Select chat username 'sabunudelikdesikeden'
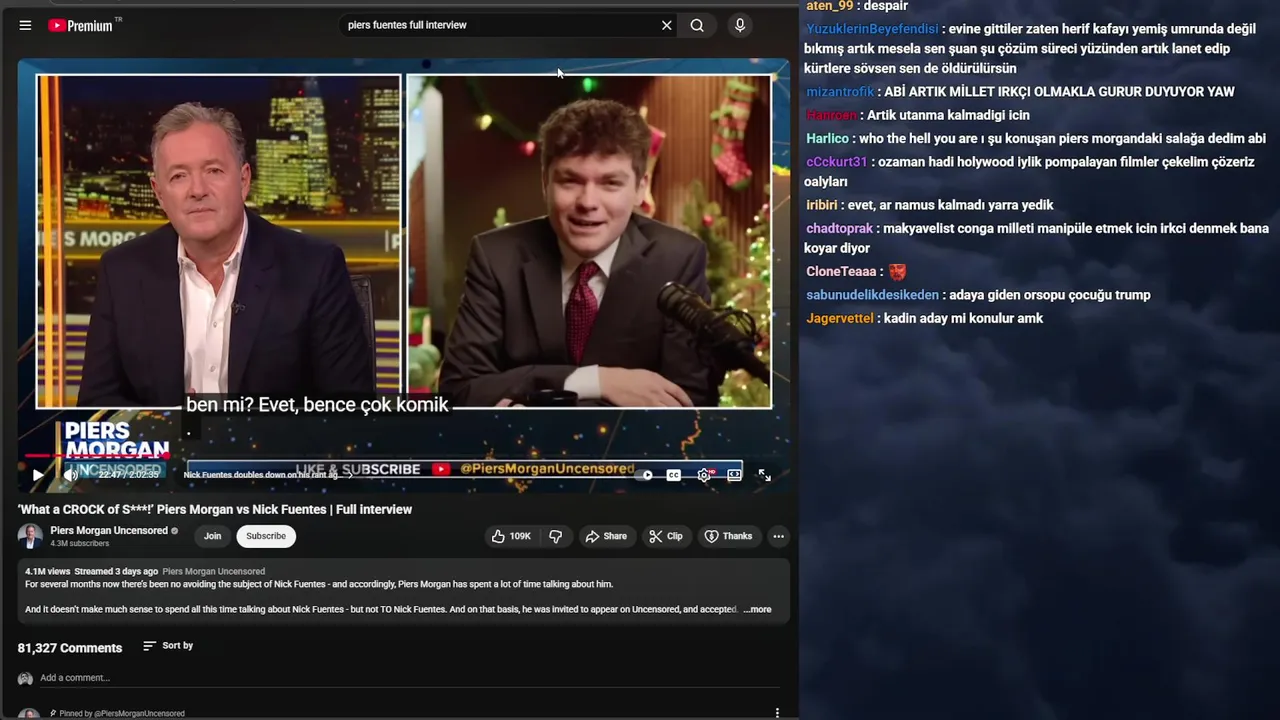Image resolution: width=1280 pixels, height=720 pixels. (x=872, y=295)
